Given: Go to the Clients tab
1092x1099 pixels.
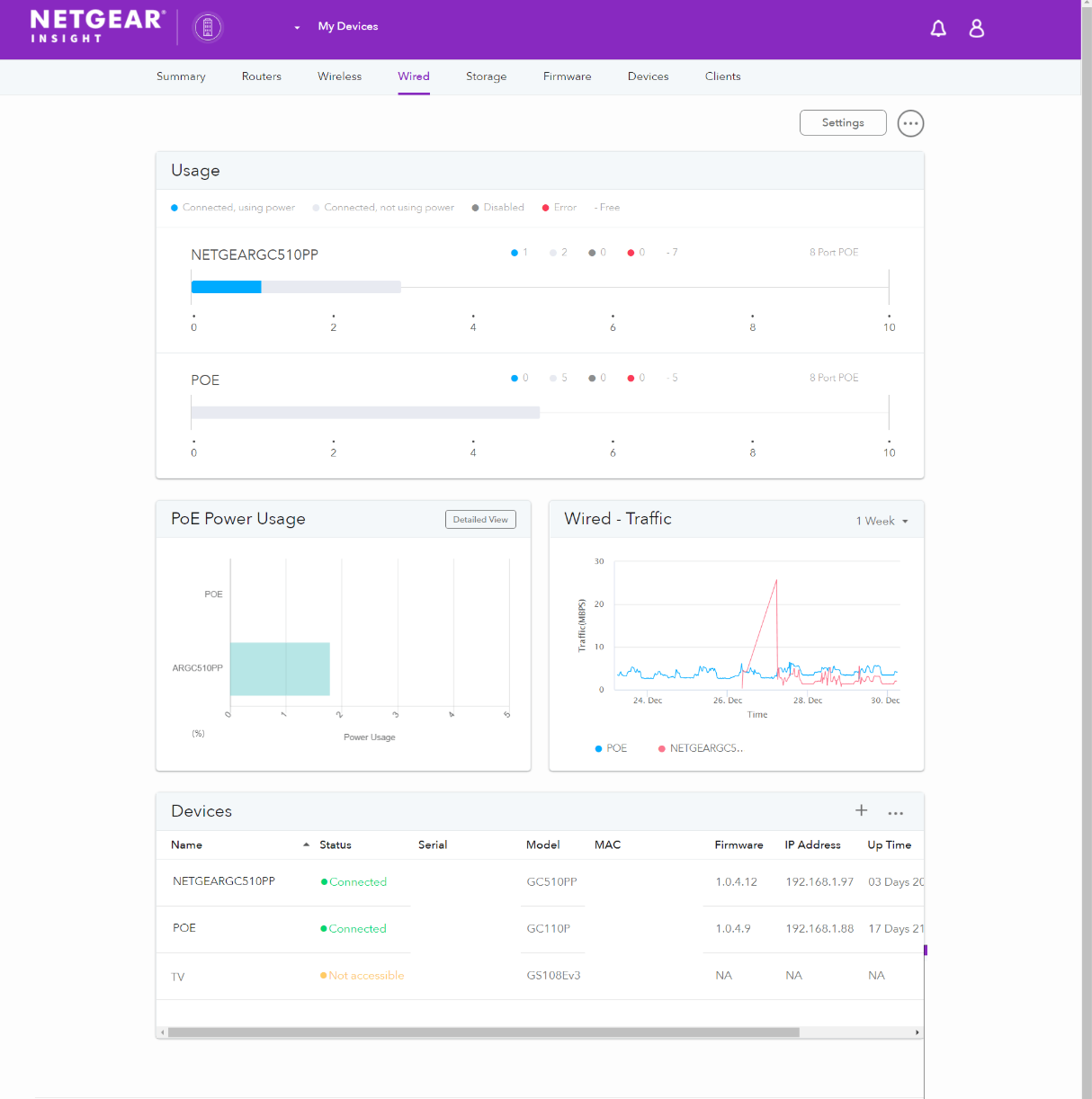Looking at the screenshot, I should tap(723, 76).
